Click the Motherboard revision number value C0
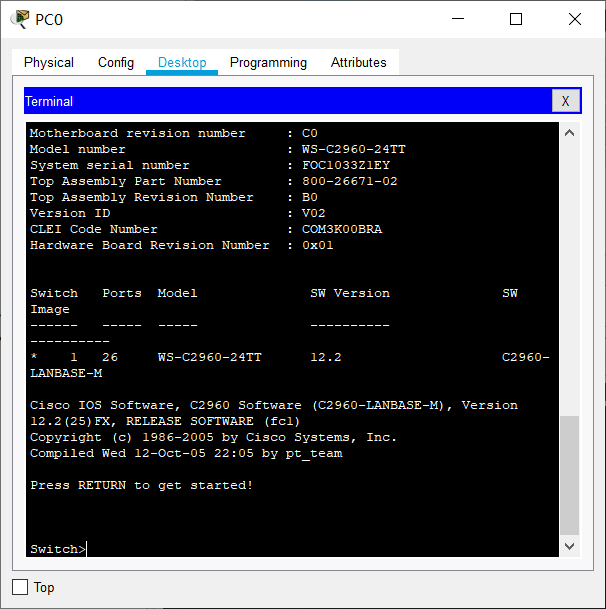The height and width of the screenshot is (609, 606). point(310,133)
